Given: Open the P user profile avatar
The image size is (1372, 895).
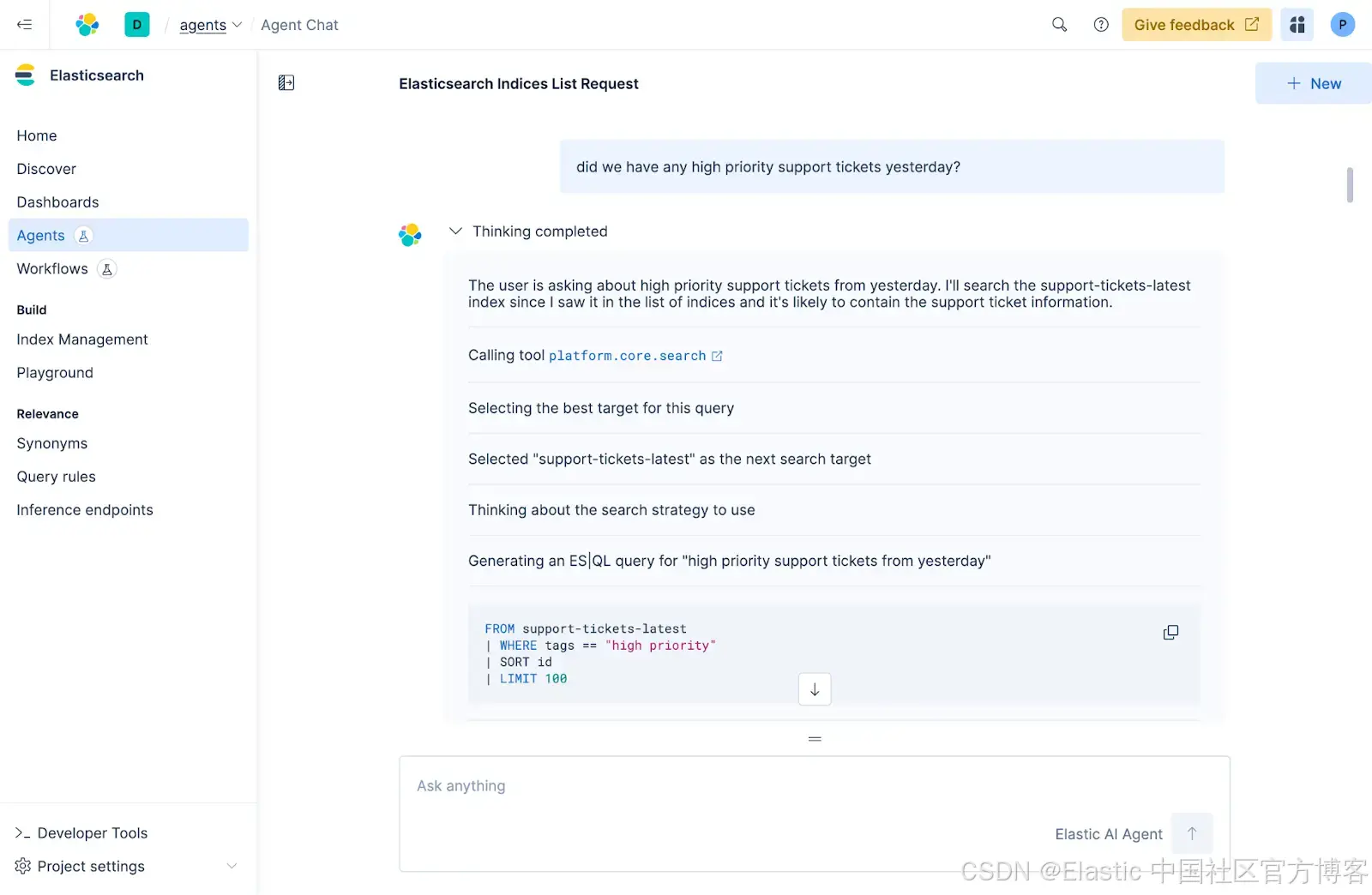Looking at the screenshot, I should tap(1342, 25).
